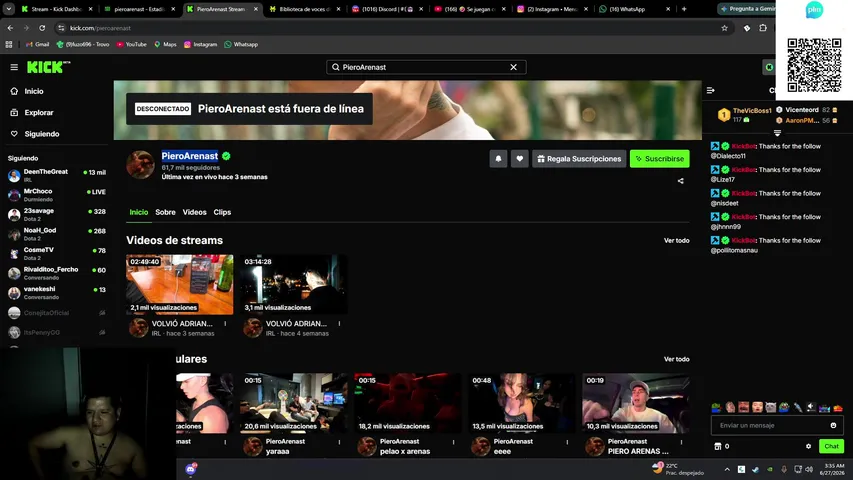Switch to the Videos tab

pyautogui.click(x=194, y=212)
